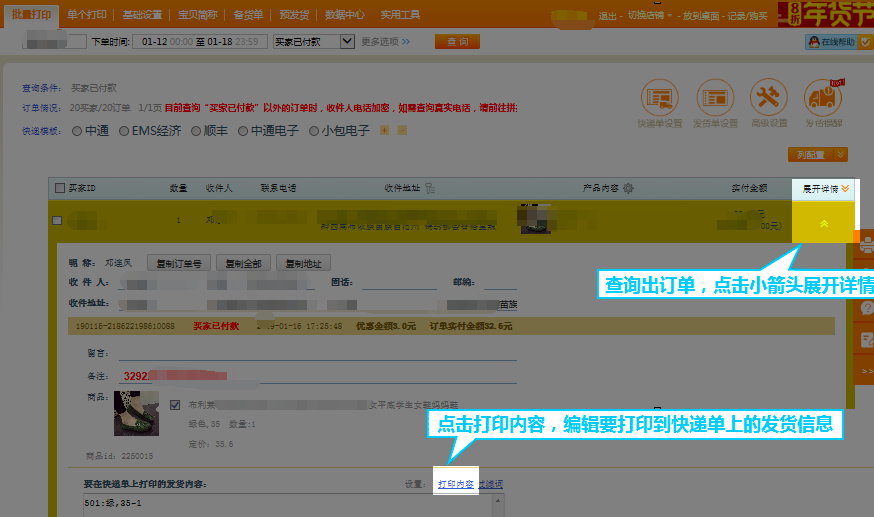Image resolution: width=874 pixels, height=517 pixels.
Task: Open the 买家已付款 order status dropdown
Action: [348, 41]
